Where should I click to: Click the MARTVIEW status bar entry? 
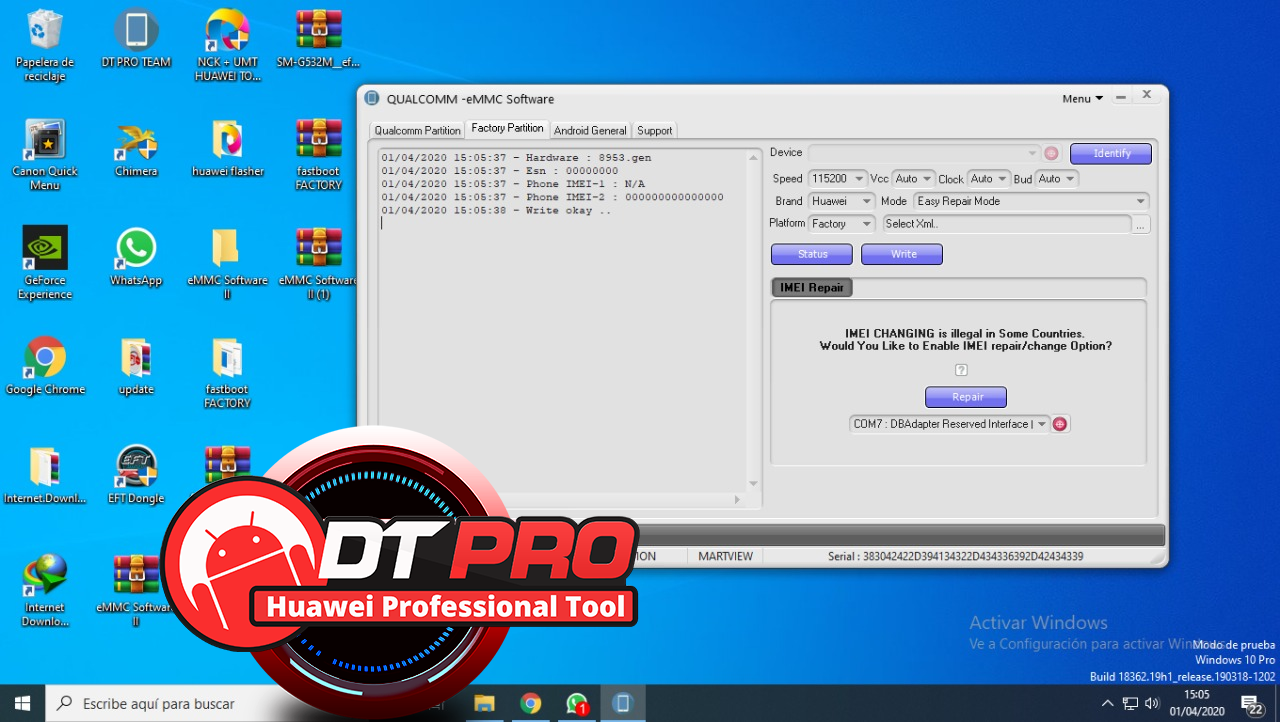click(726, 556)
